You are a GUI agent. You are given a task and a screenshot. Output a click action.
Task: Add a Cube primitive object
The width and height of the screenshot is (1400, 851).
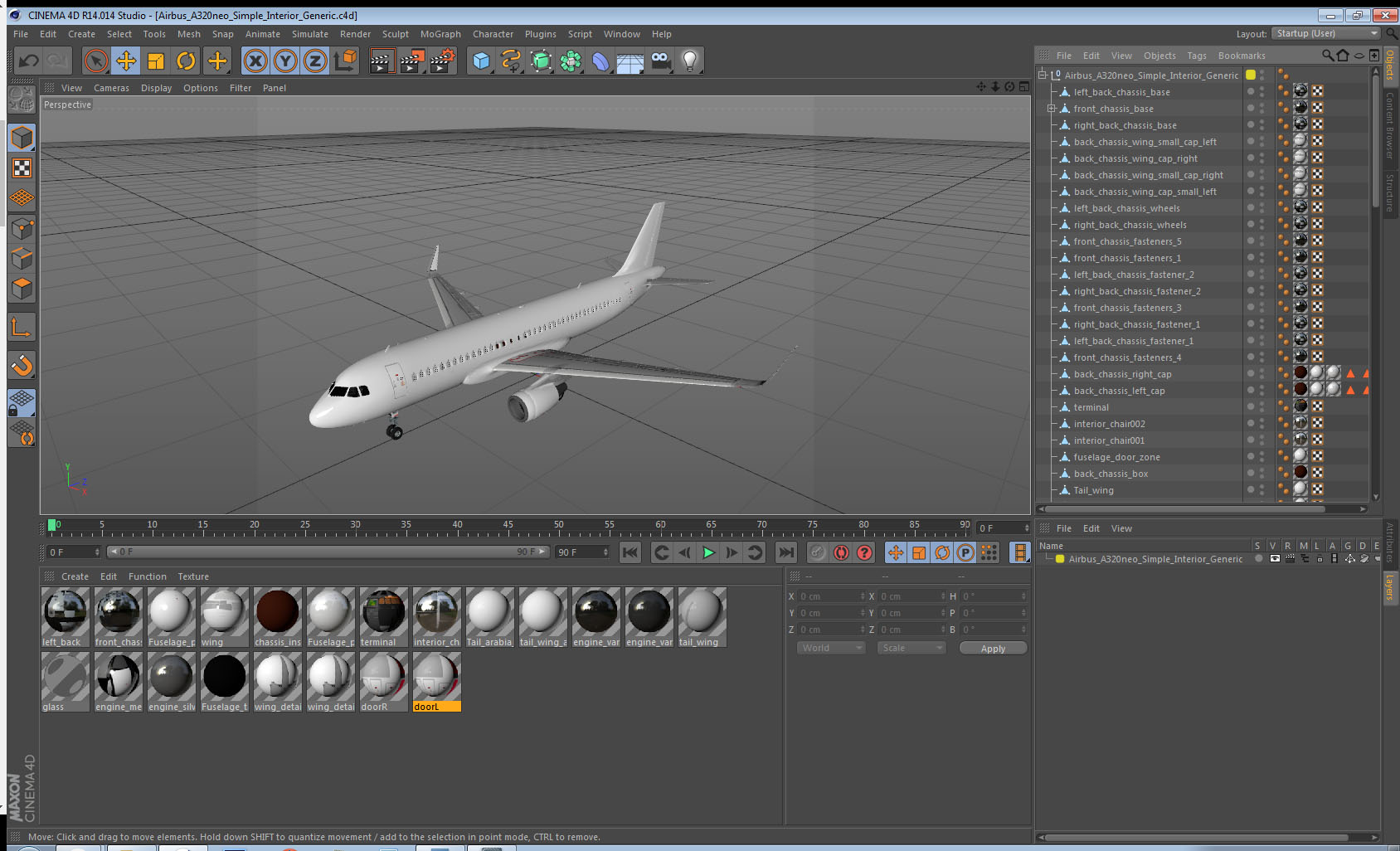pyautogui.click(x=481, y=61)
